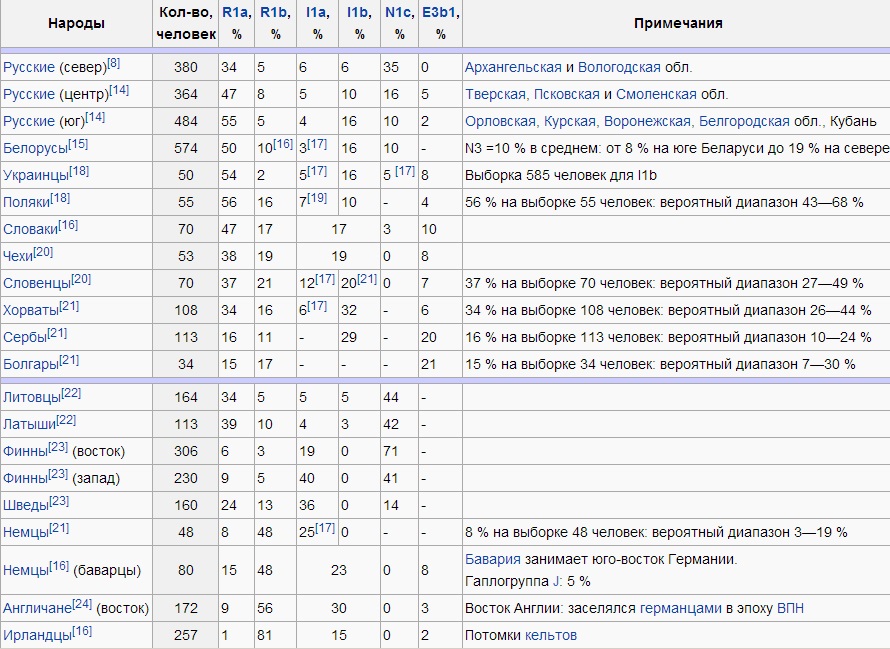Viewport: 890px width, 649px height.
Task: Click Немцы link in the 48-person row
Action: pos(26,533)
